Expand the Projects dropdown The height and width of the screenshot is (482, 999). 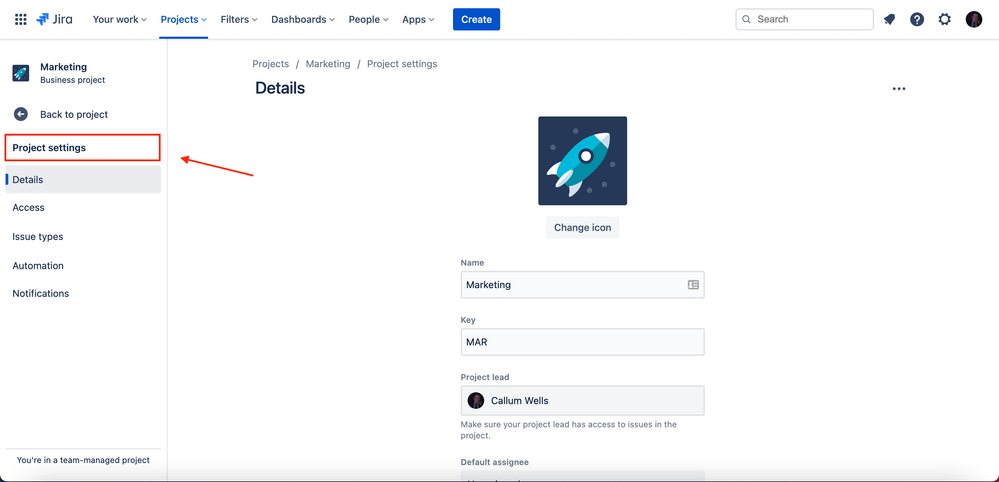[x=183, y=19]
